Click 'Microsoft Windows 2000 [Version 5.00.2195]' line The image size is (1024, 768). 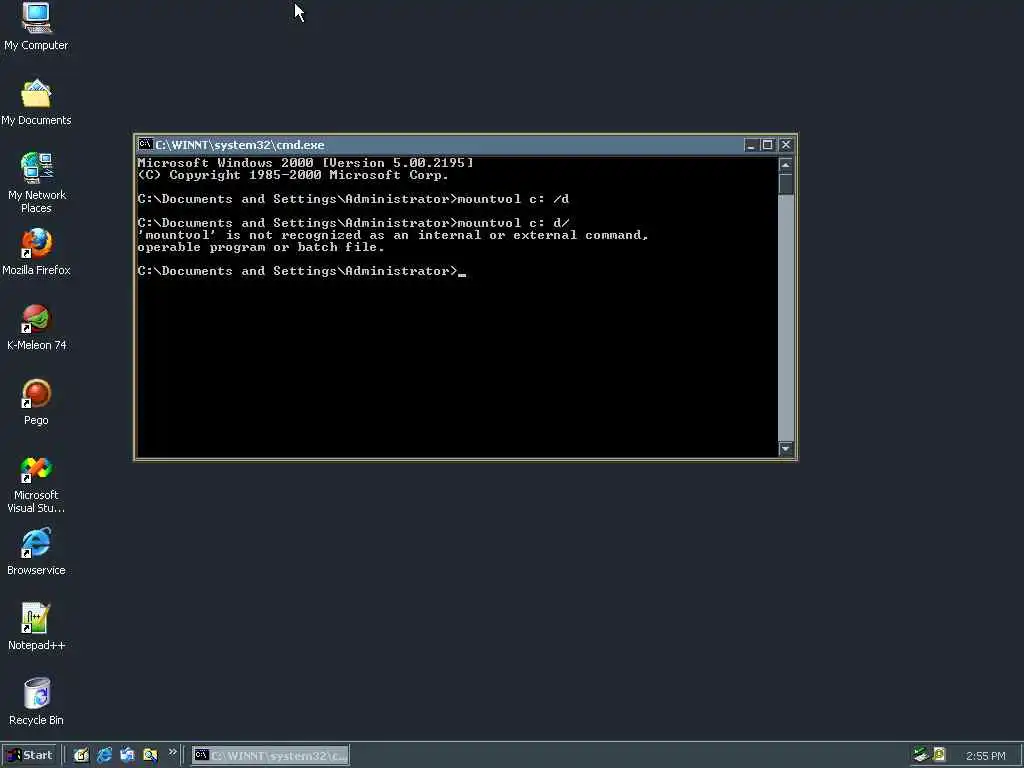306,163
